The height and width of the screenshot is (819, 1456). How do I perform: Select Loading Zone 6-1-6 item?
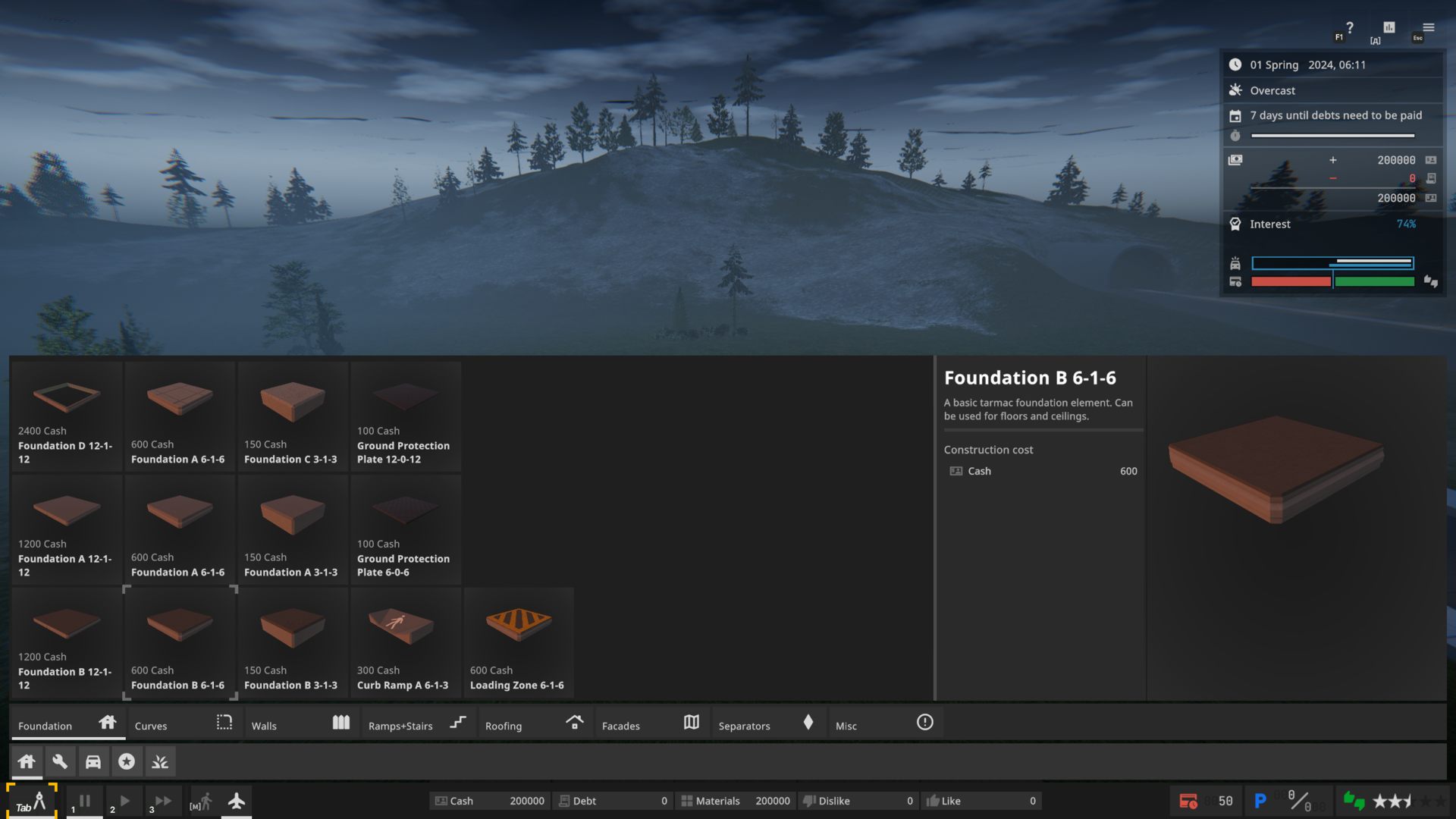coord(519,643)
